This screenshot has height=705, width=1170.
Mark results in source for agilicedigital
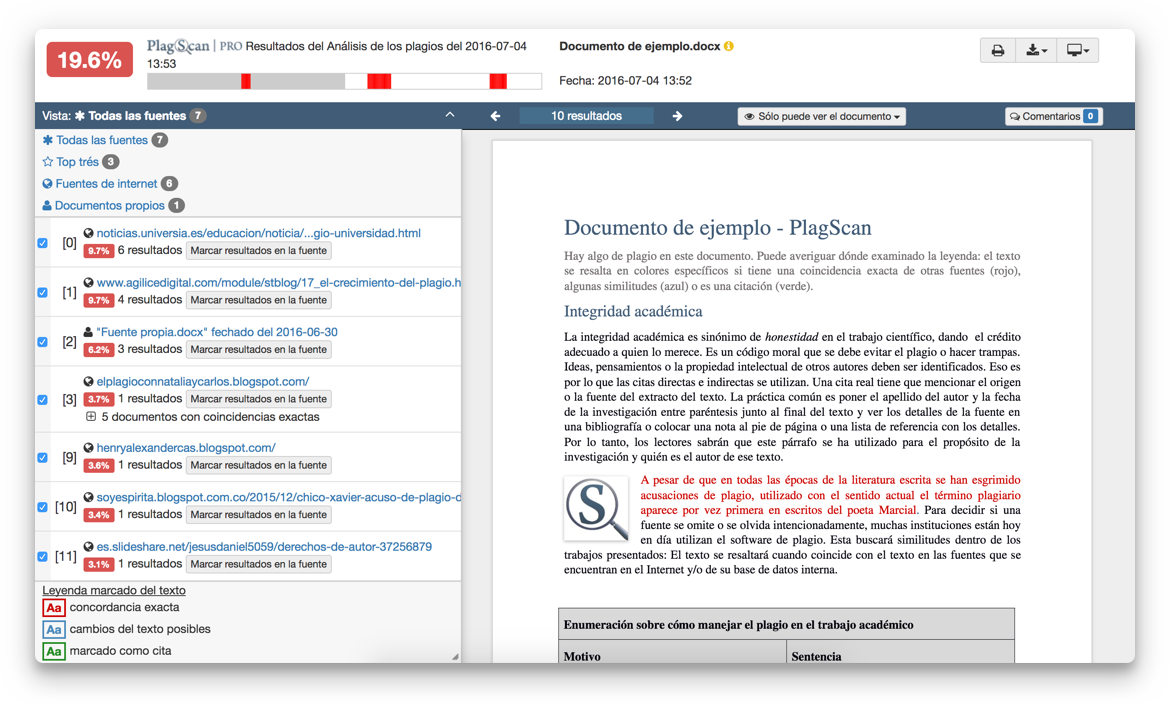258,300
